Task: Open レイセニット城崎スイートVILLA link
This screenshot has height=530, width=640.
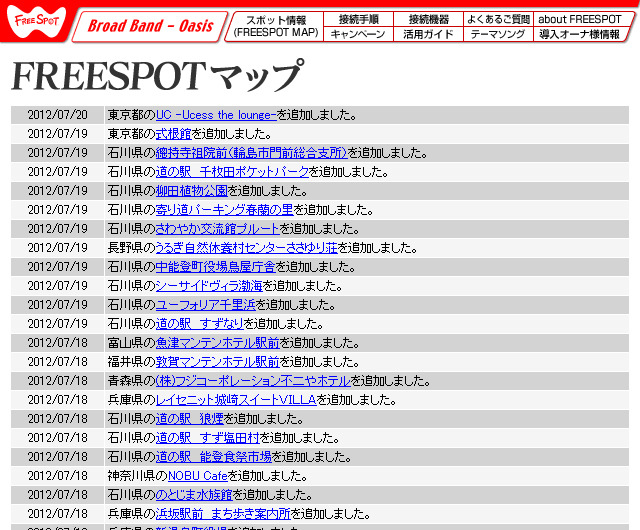Action: click(x=236, y=400)
